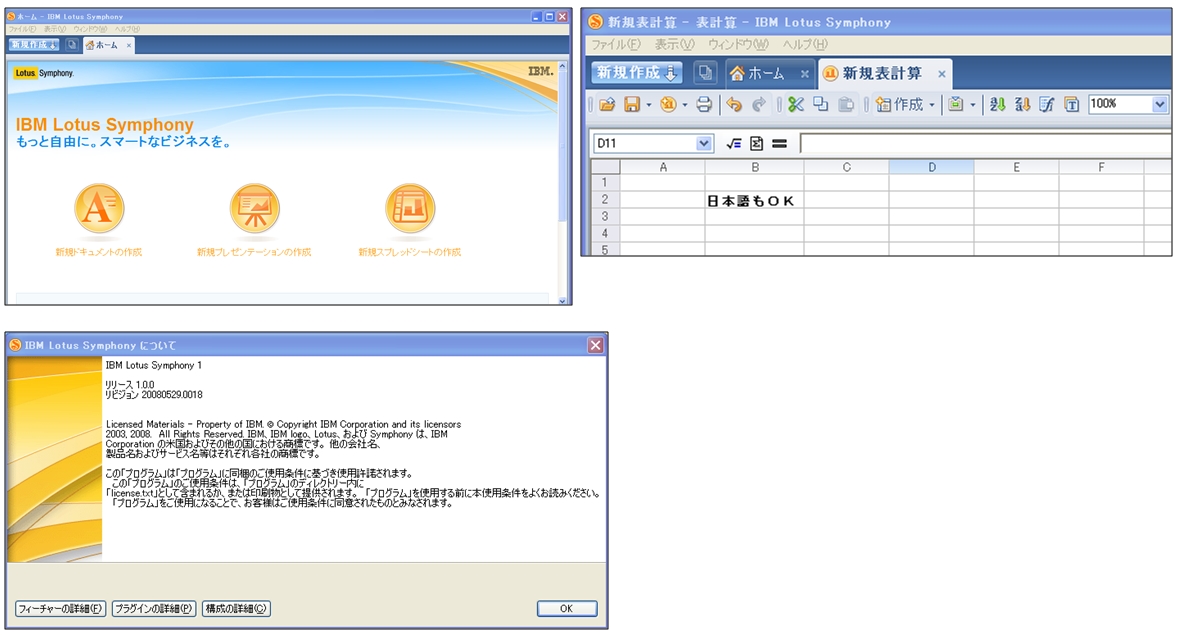Click the 新規ドキュメントの作成 document icon
Image resolution: width=1178 pixels, height=635 pixels.
pyautogui.click(x=99, y=208)
